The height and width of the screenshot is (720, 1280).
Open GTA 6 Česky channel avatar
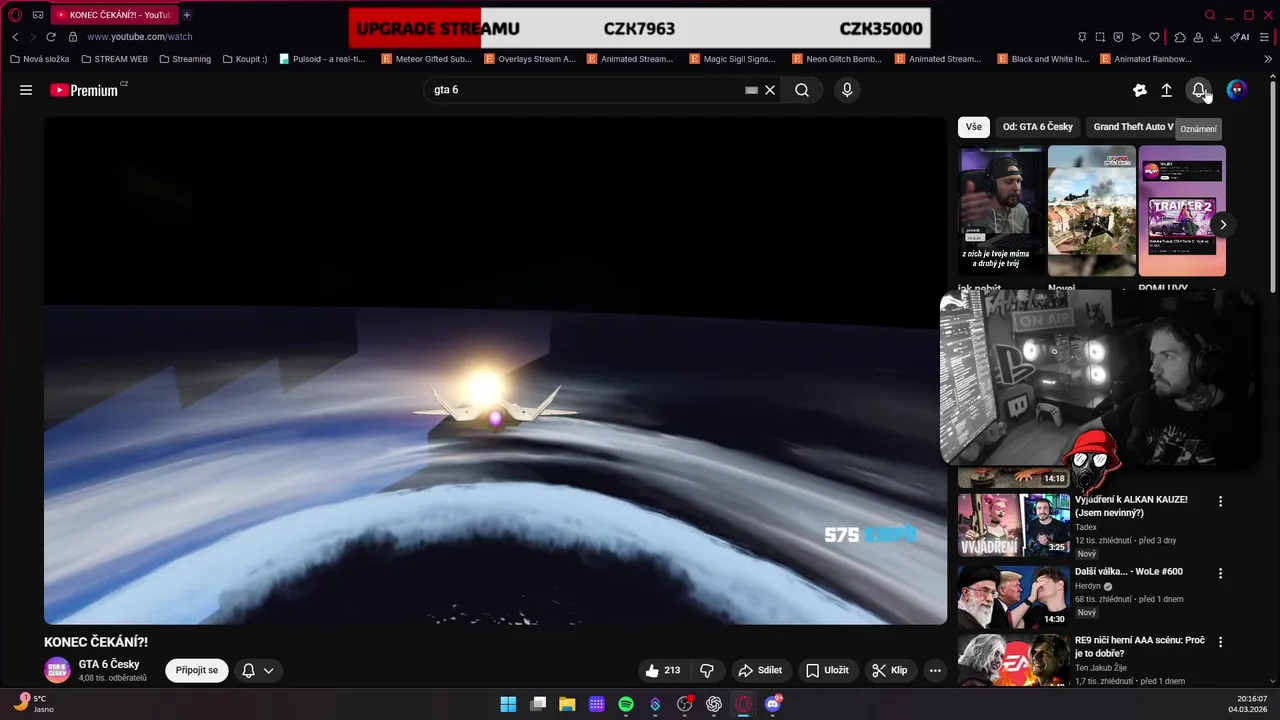pos(58,670)
